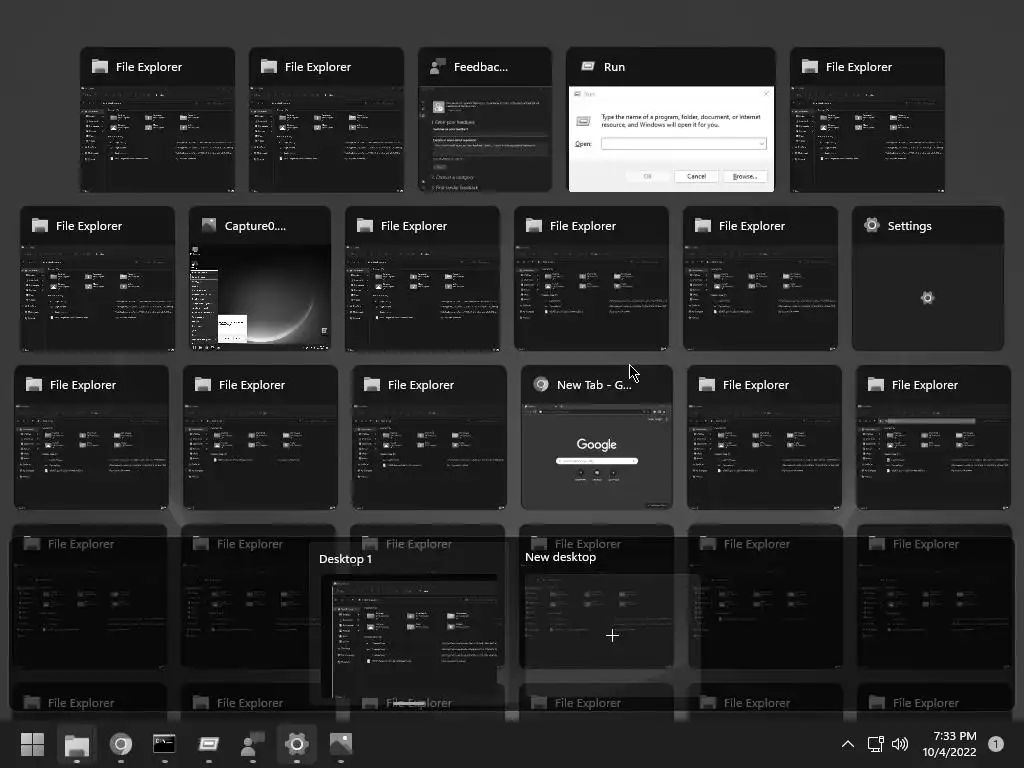Open the Capture0 image window thumbnail
Screen dimensions: 1024x768
pos(260,279)
